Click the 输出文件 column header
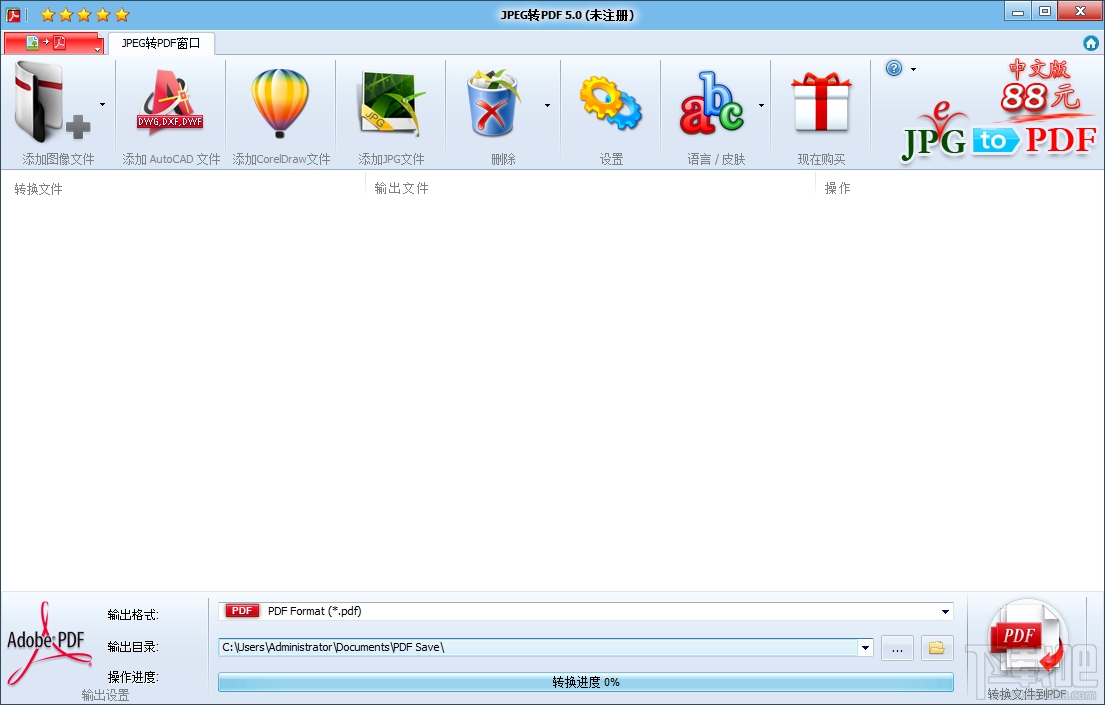This screenshot has height=705, width=1105. [x=401, y=188]
